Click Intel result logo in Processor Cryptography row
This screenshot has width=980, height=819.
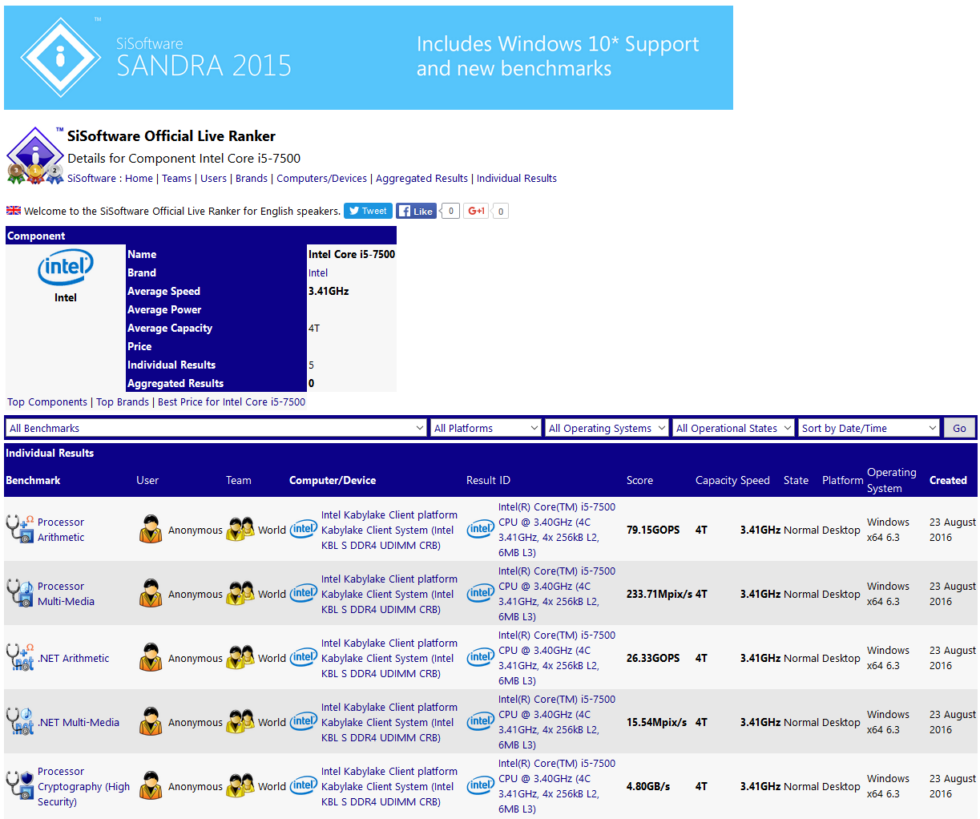[x=481, y=785]
